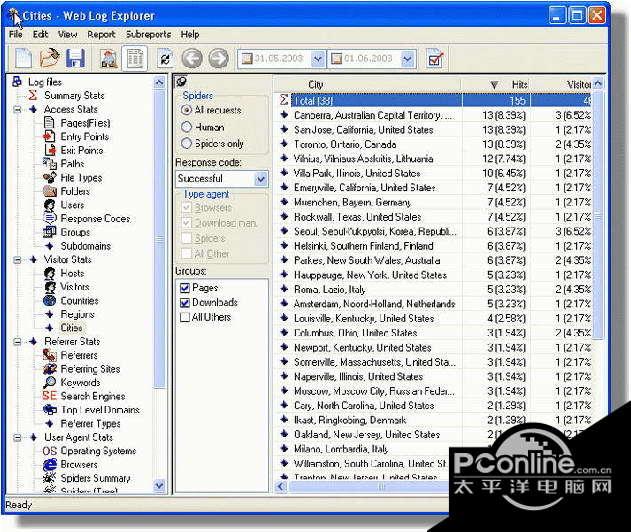Click the checkmark options toolbar icon
631x532 pixels.
click(435, 59)
